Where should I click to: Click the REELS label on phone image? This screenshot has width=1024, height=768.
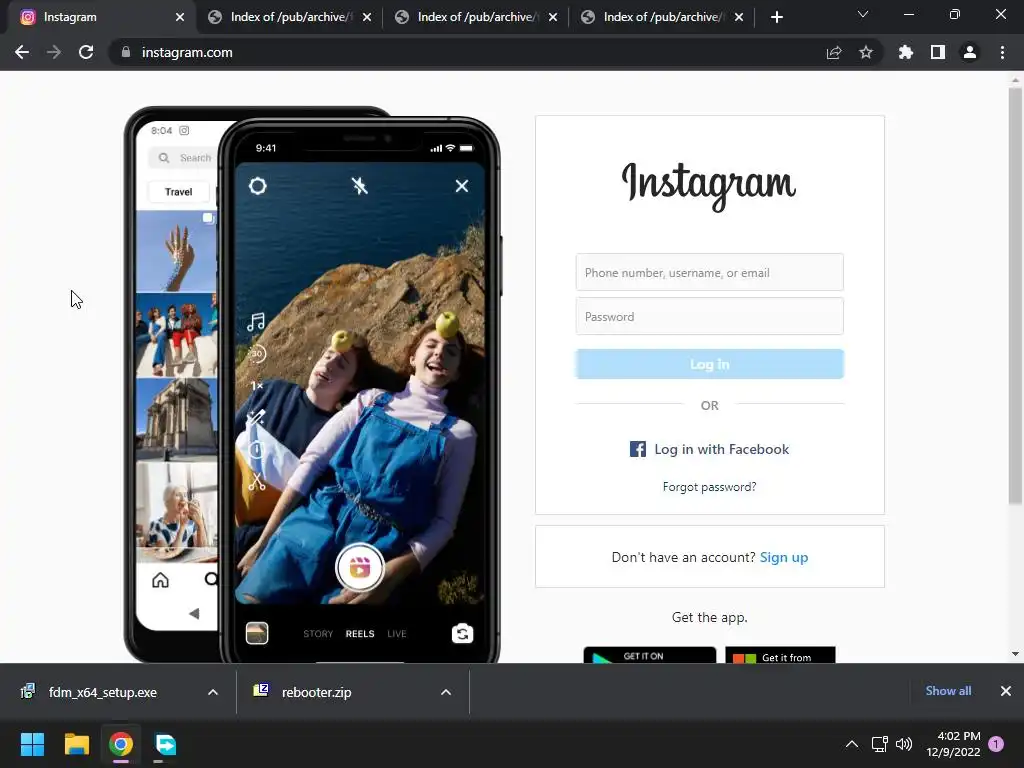click(x=360, y=633)
